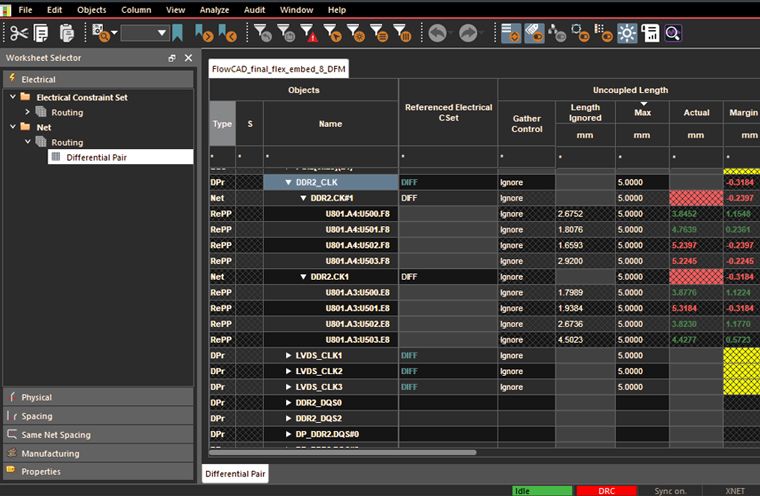Screen dimensions: 760x496
Task: Click the sun-shaped settings icon in toolbar
Action: [x=627, y=33]
